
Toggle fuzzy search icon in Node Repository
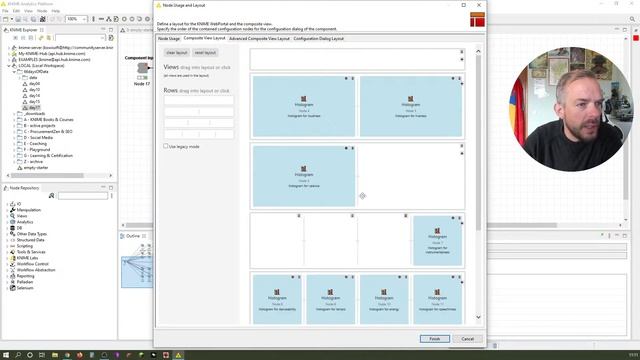coord(51,196)
